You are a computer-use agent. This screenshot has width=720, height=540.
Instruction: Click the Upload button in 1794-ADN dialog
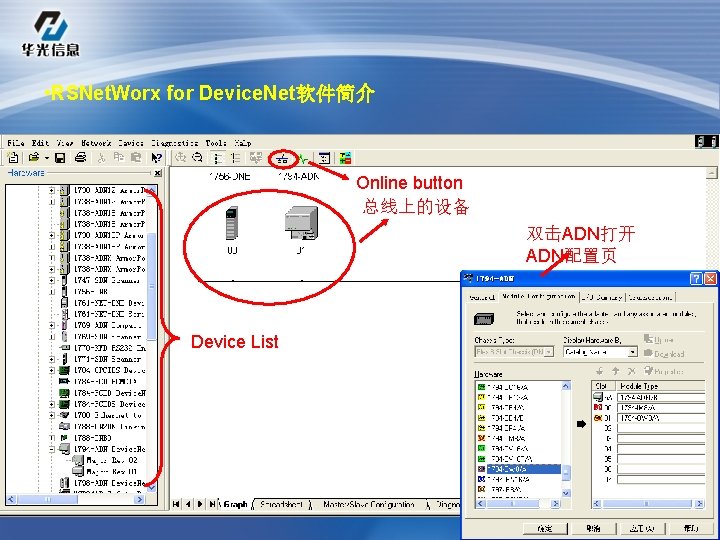659,340
